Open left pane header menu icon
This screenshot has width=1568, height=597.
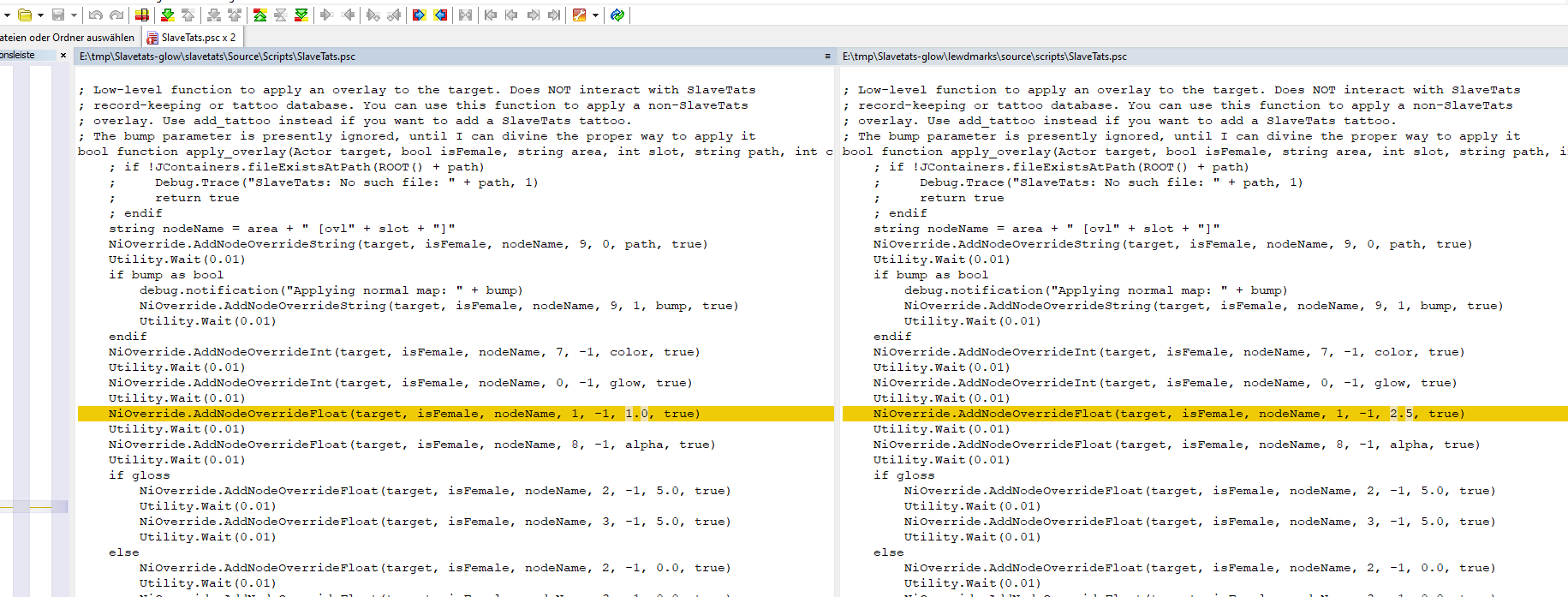(827, 57)
